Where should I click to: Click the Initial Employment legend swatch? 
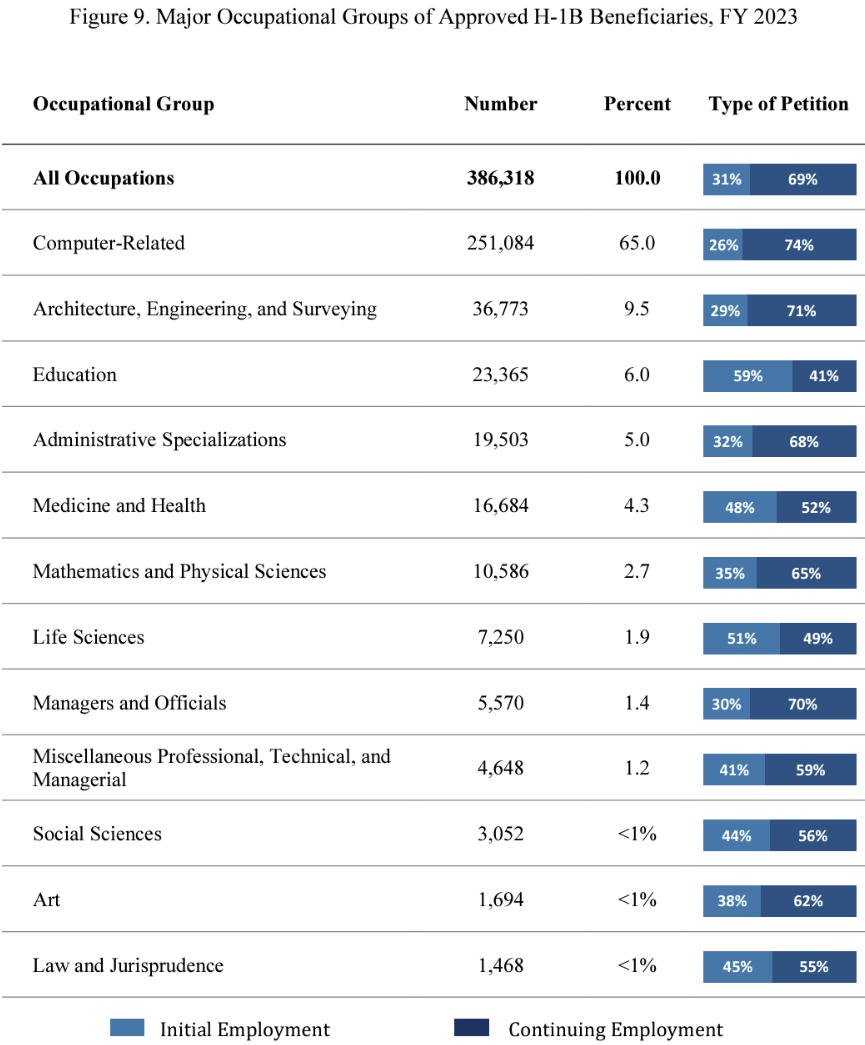[127, 1028]
